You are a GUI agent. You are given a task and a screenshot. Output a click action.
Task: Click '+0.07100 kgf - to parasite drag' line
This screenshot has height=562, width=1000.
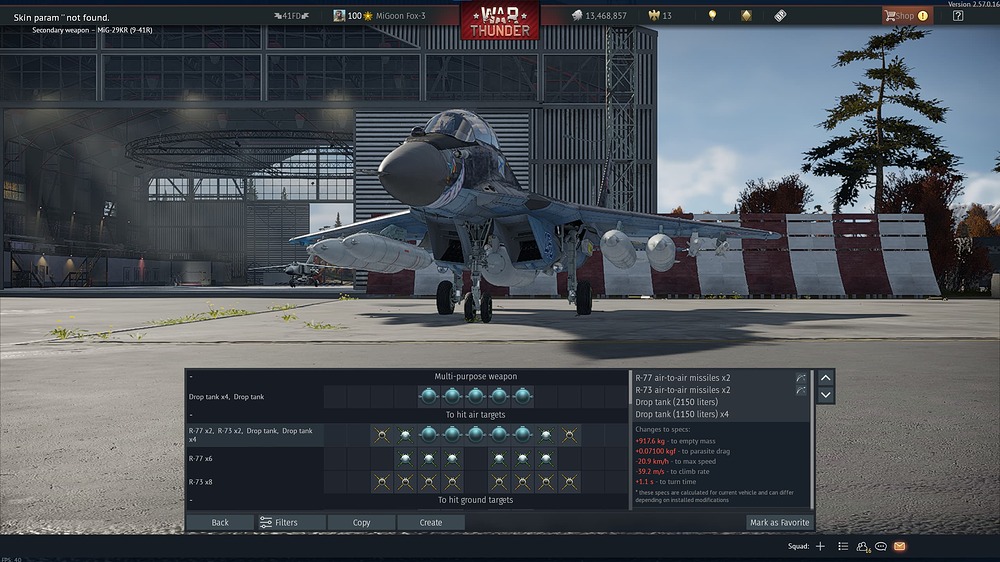pos(682,451)
